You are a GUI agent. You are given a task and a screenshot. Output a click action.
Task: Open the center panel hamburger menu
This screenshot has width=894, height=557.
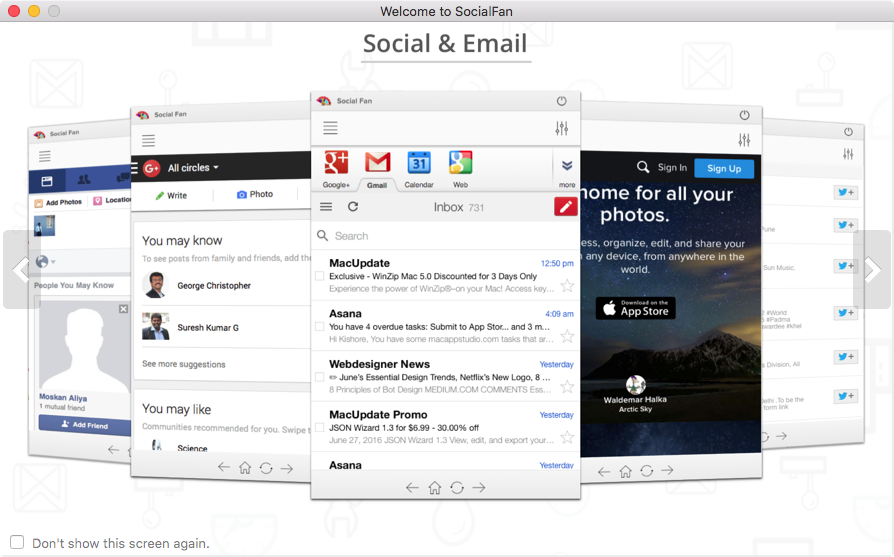[330, 128]
